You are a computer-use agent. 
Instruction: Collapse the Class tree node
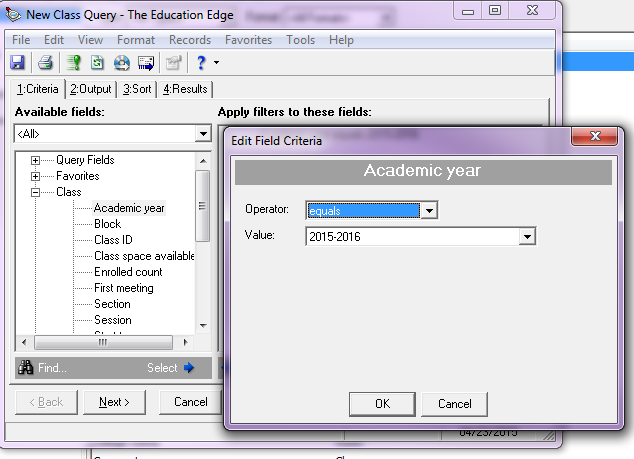pyautogui.click(x=36, y=192)
